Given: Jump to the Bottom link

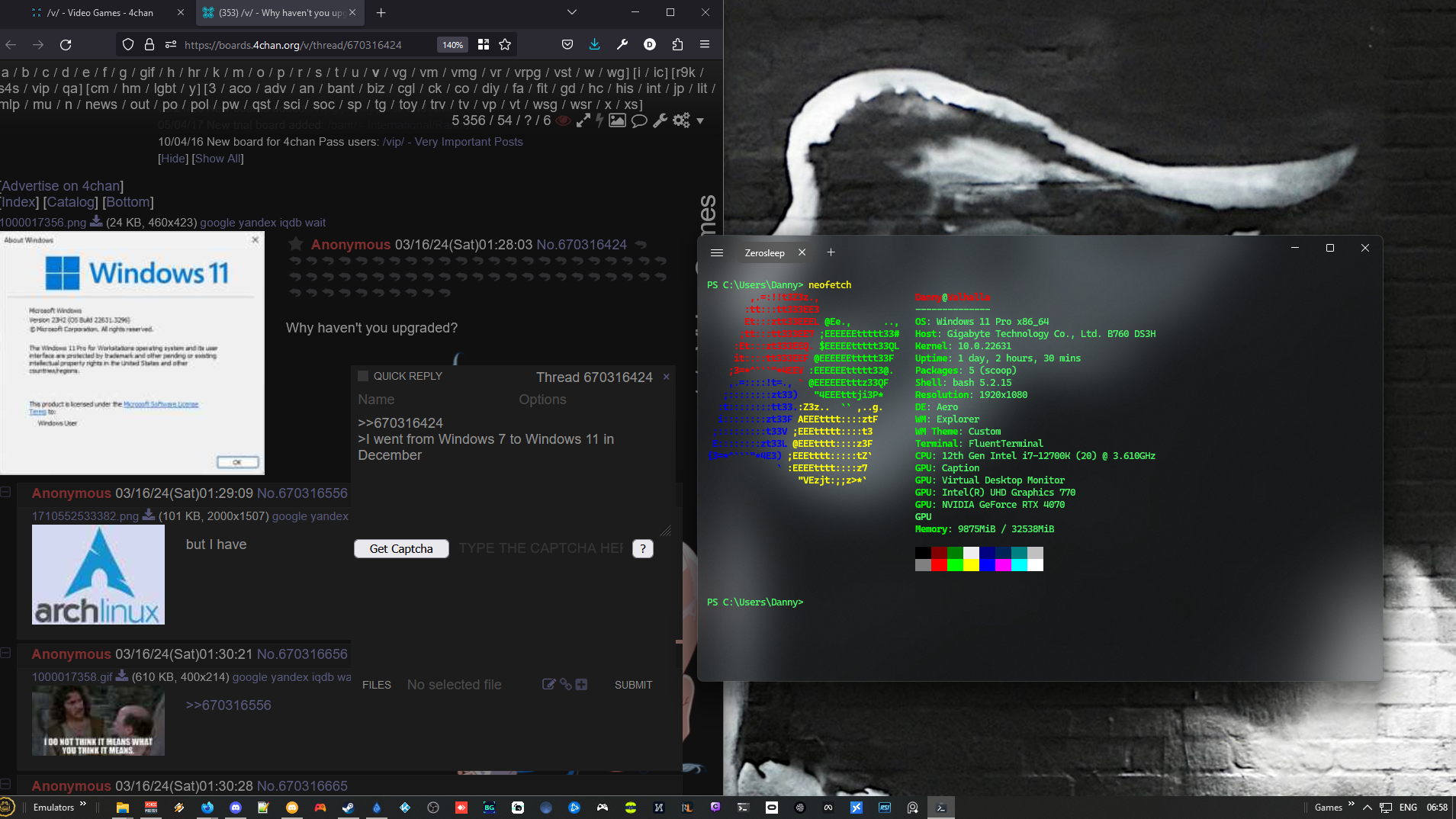Looking at the screenshot, I should (x=128, y=202).
